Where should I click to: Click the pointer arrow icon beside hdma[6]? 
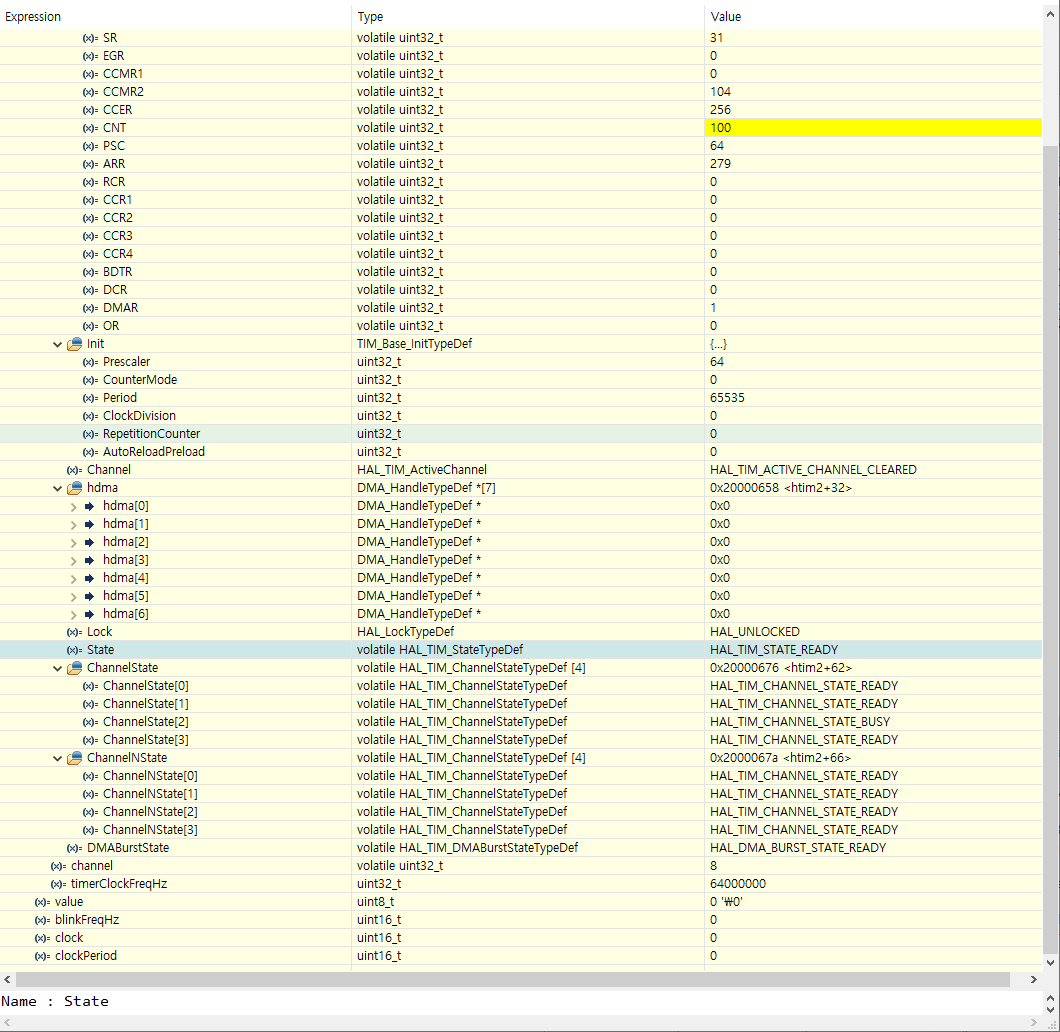[88, 613]
